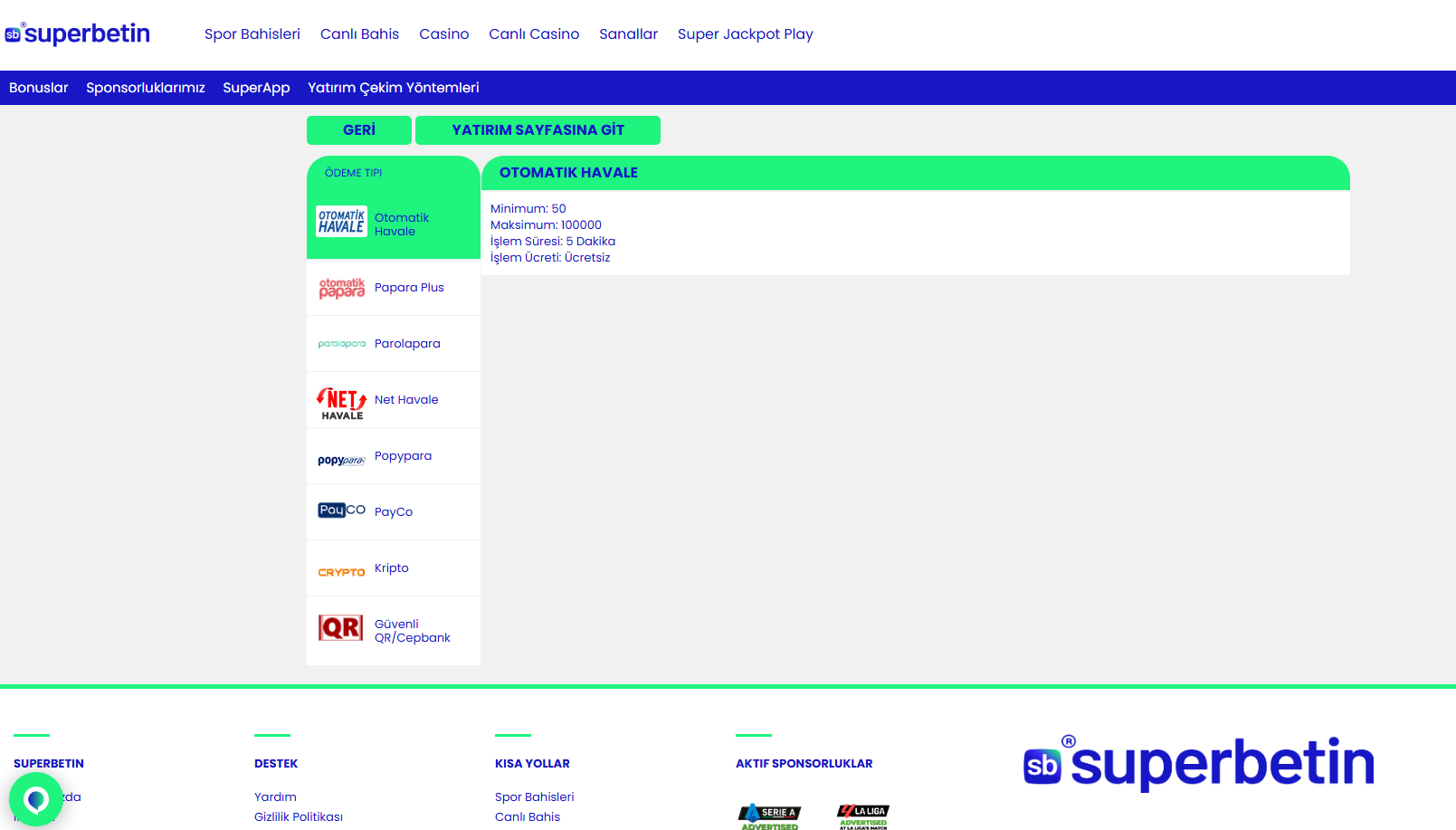The height and width of the screenshot is (830, 1456).
Task: Click the Serie A sponsorship badge
Action: [x=769, y=816]
